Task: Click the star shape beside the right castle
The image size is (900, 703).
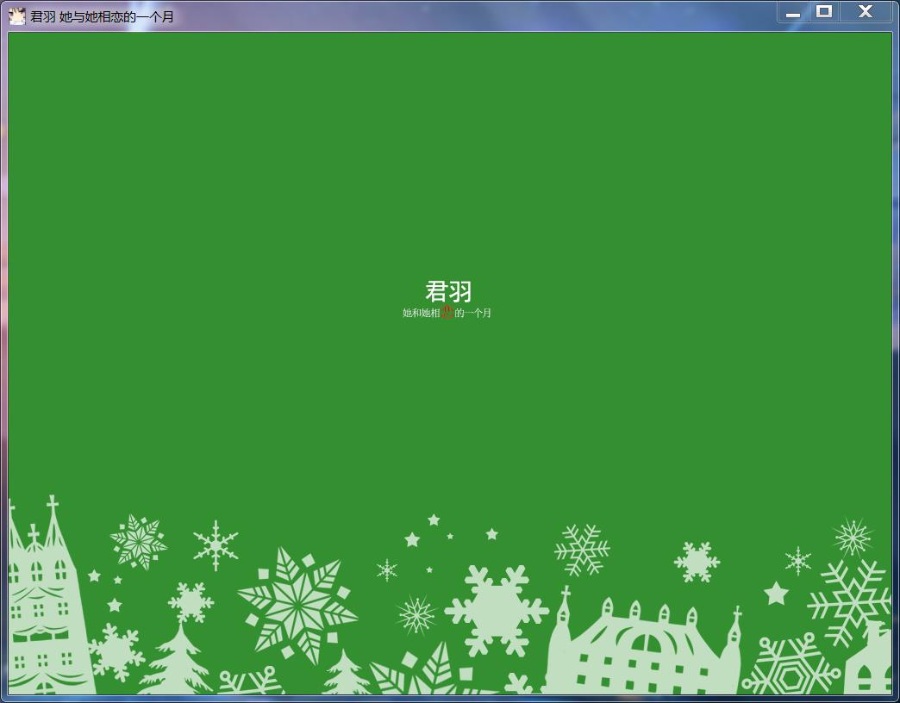Action: 777,593
